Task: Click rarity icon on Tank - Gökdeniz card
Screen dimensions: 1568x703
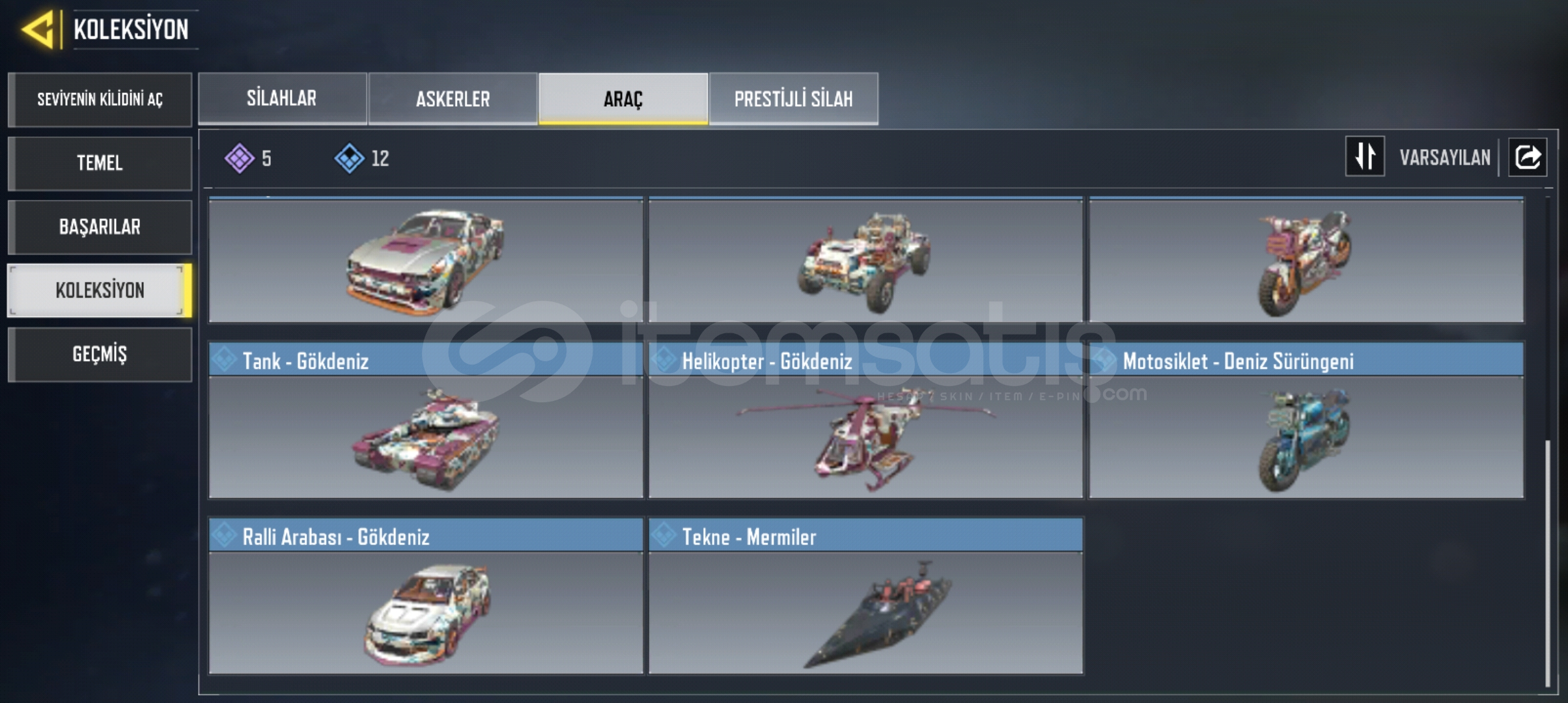Action: tap(225, 360)
